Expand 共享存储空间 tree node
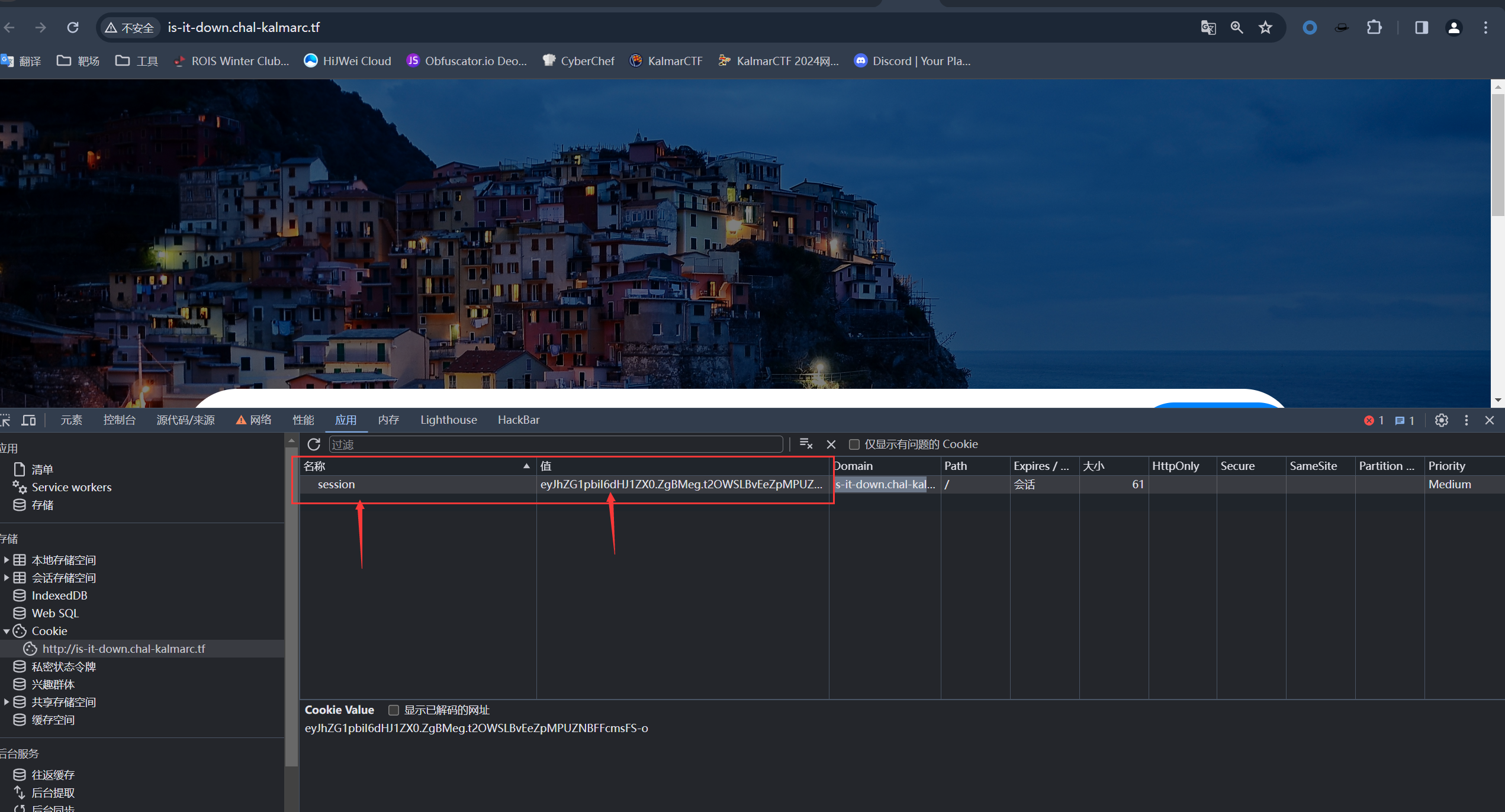 (x=6, y=702)
